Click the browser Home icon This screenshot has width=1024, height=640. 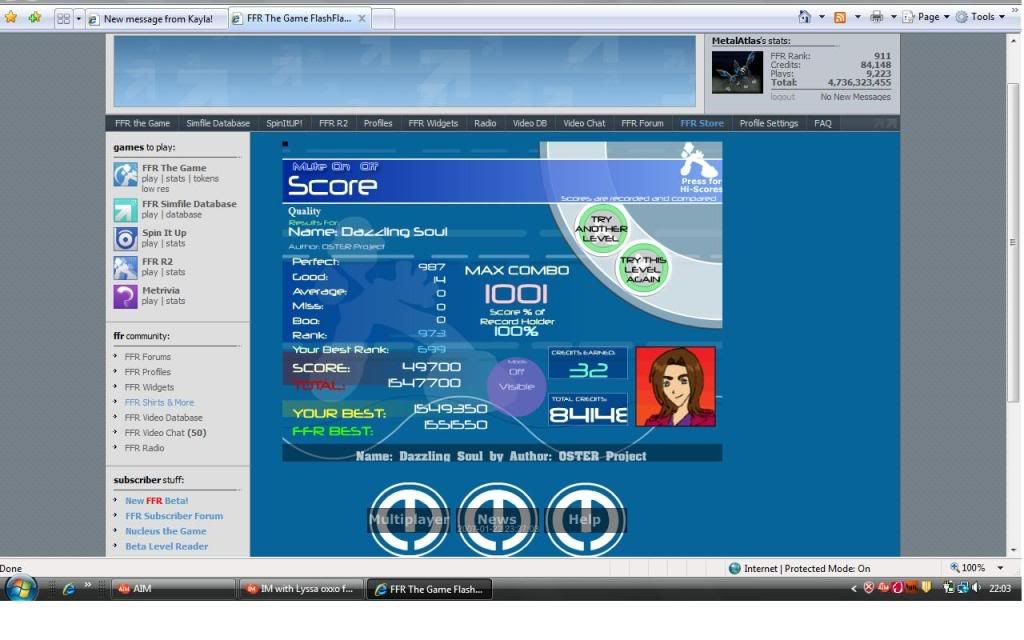(804, 17)
